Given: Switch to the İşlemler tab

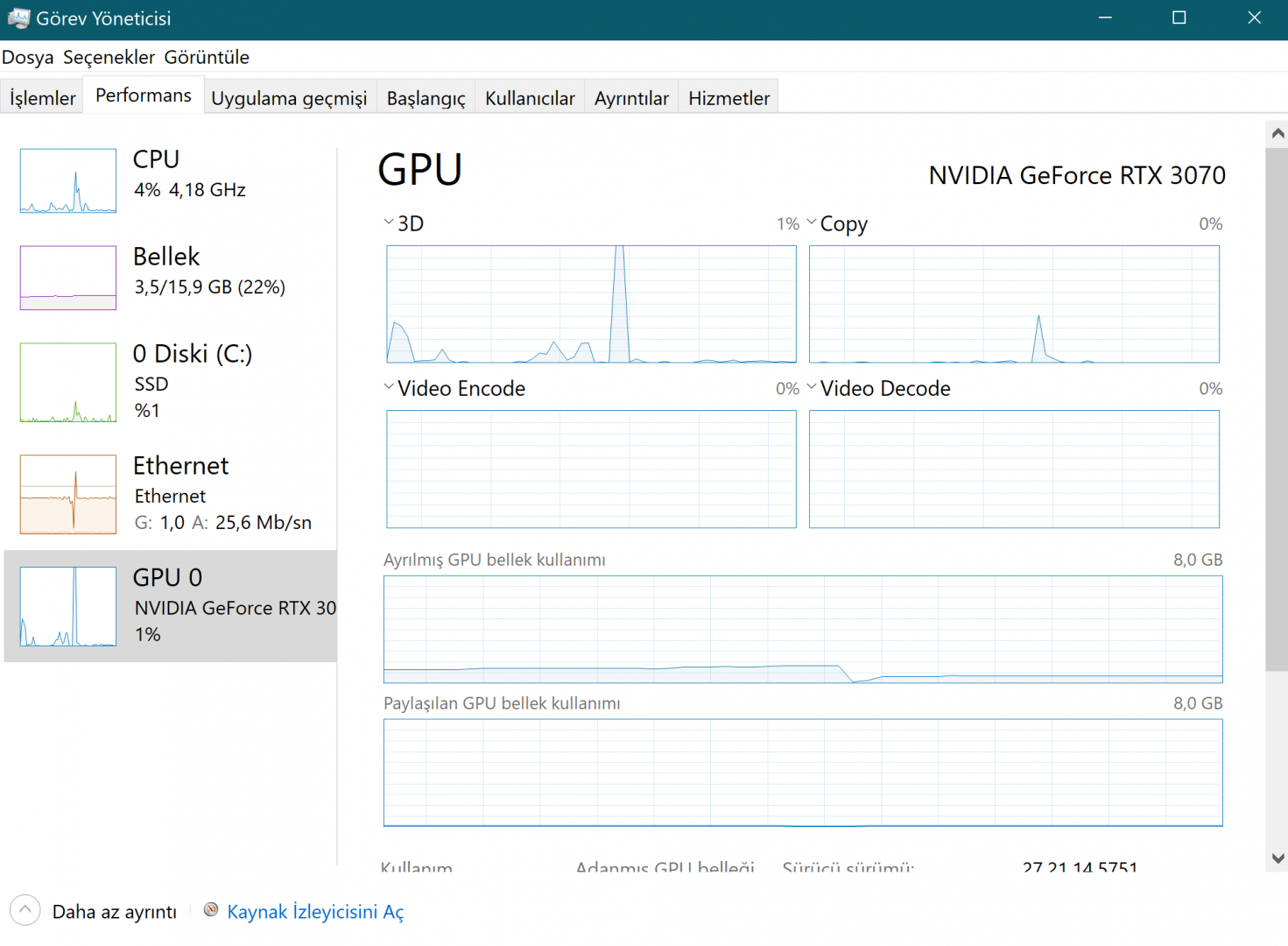Looking at the screenshot, I should 43,98.
